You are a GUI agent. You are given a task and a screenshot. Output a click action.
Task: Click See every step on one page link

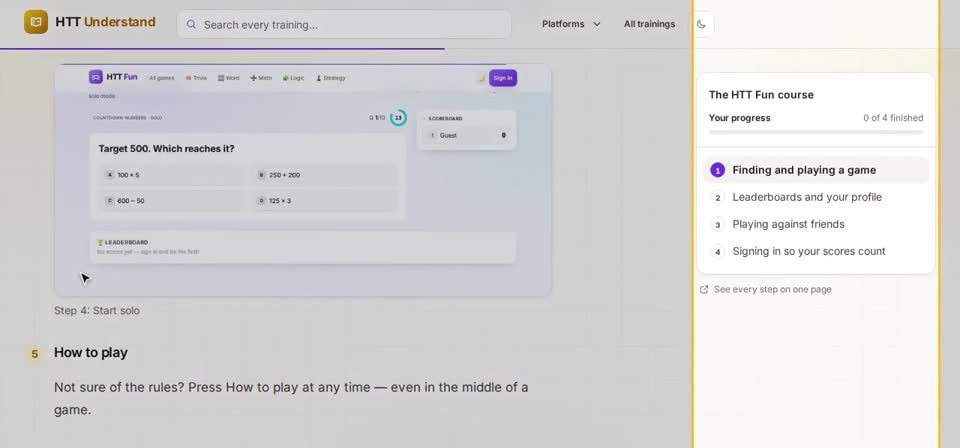click(x=773, y=289)
